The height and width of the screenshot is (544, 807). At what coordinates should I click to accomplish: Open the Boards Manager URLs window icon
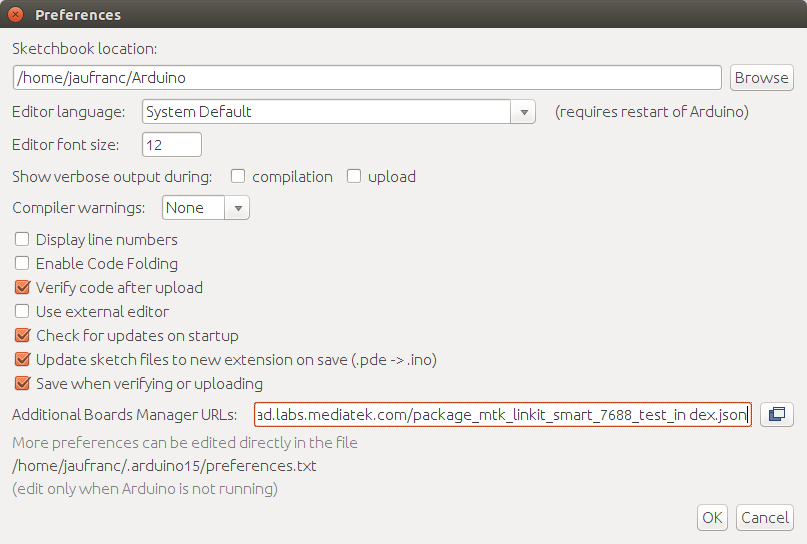777,414
